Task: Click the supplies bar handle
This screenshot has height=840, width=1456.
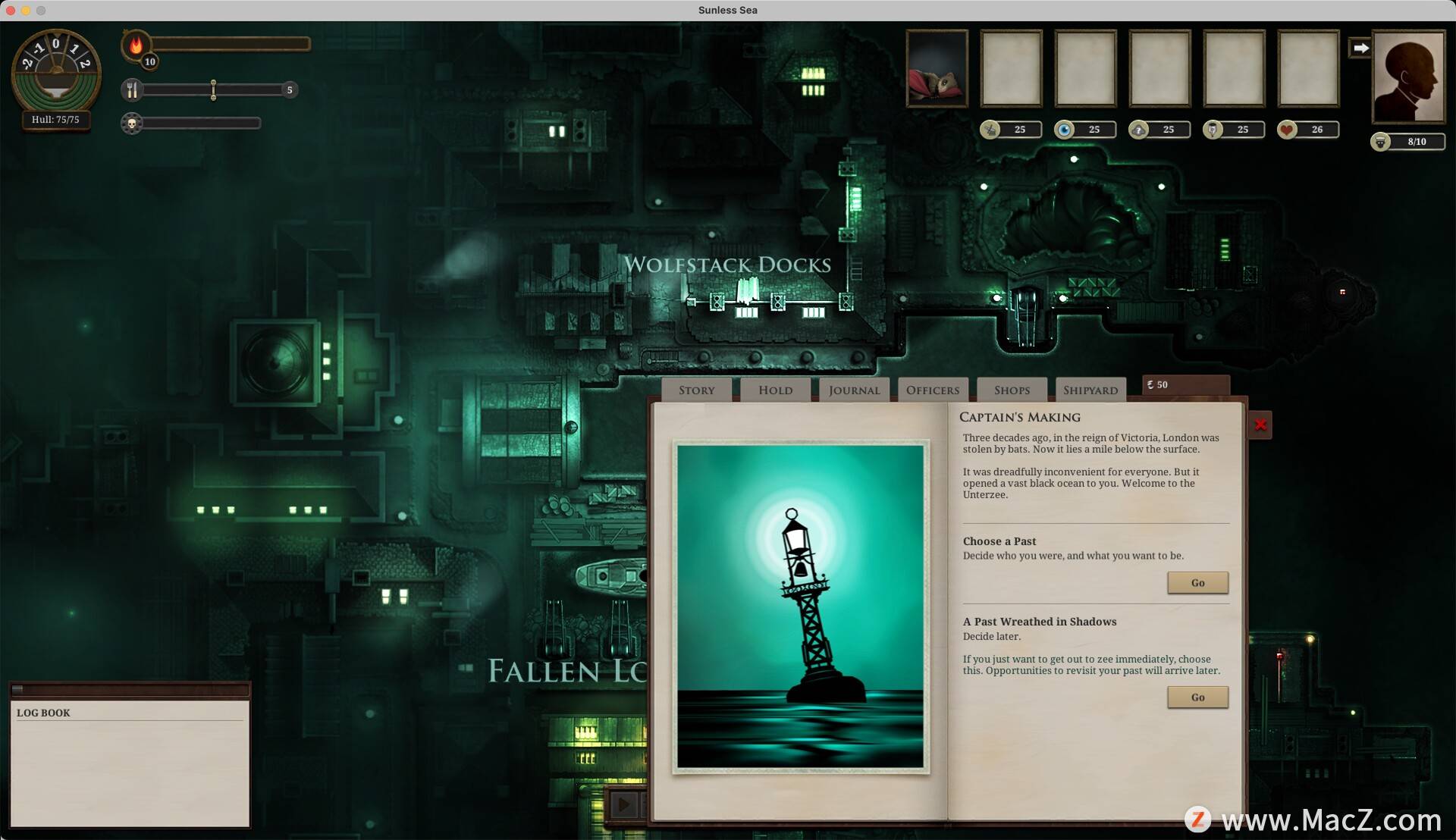Action: 213,90
